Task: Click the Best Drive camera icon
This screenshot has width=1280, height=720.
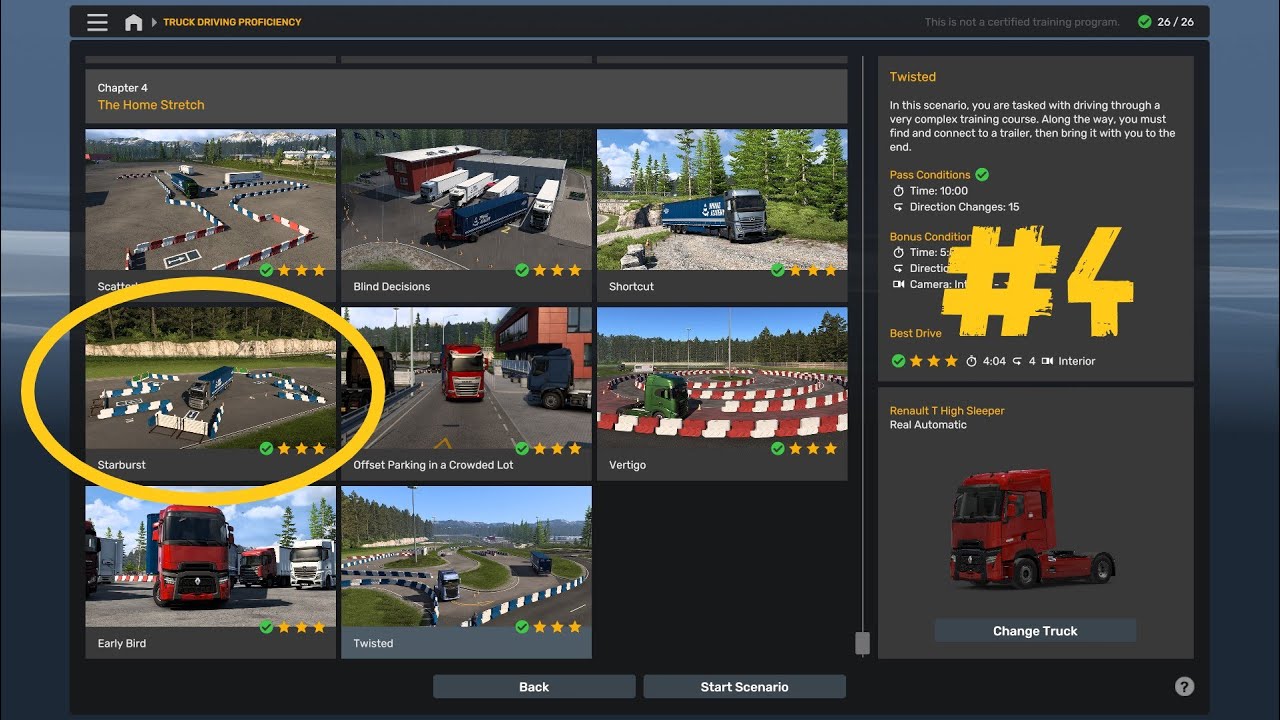Action: pos(1047,361)
